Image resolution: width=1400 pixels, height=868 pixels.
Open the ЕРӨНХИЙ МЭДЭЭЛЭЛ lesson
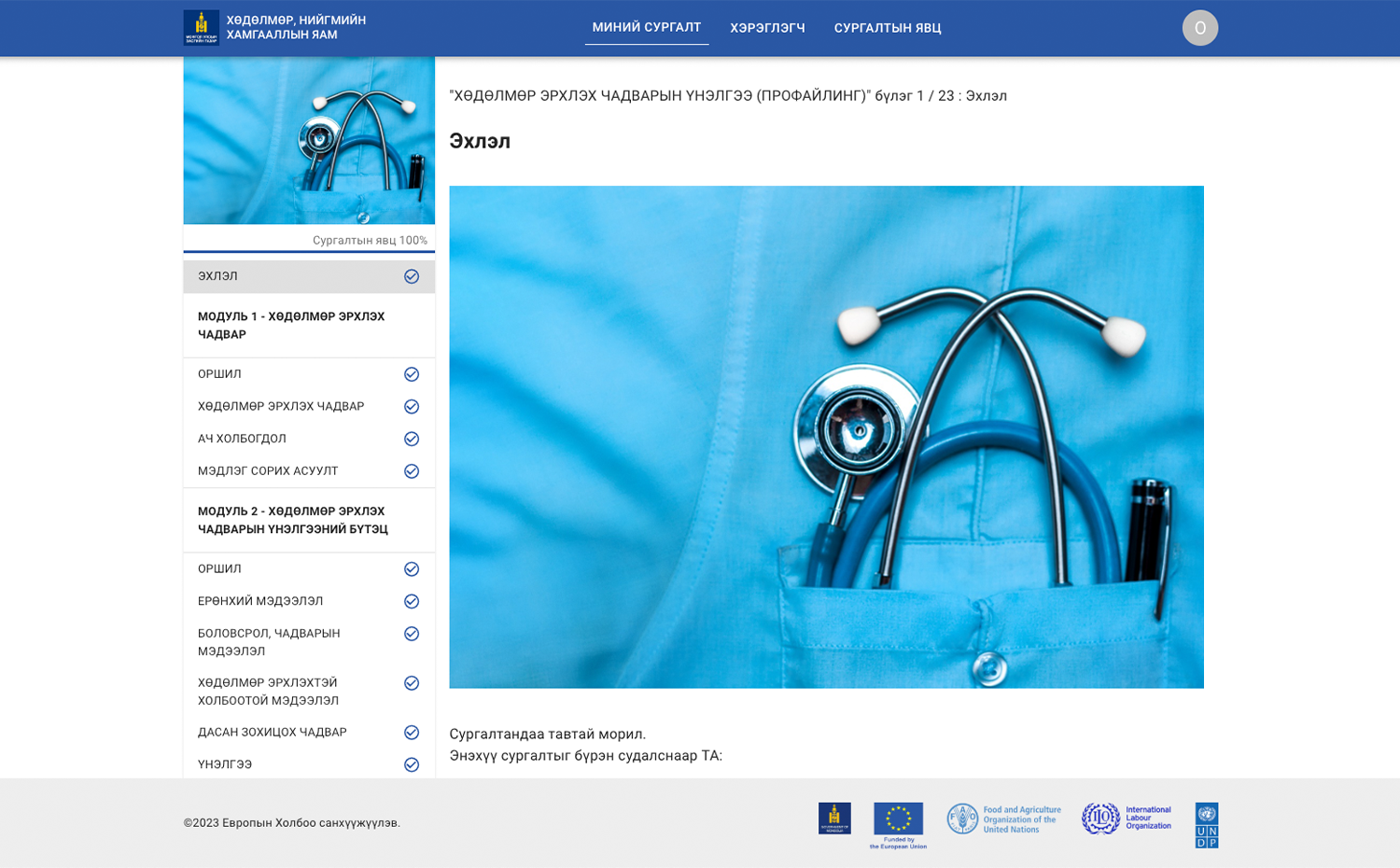coord(260,601)
